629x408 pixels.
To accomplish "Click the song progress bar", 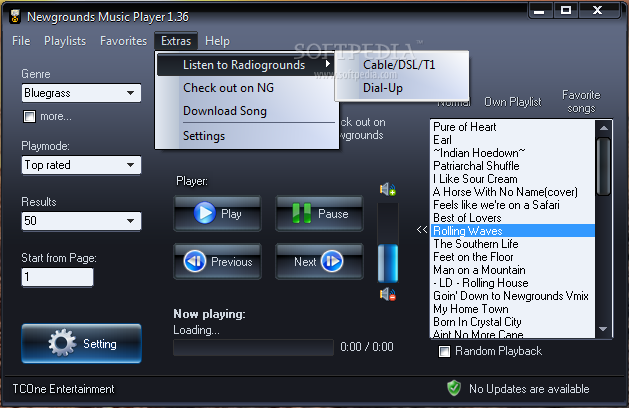I will click(x=253, y=347).
